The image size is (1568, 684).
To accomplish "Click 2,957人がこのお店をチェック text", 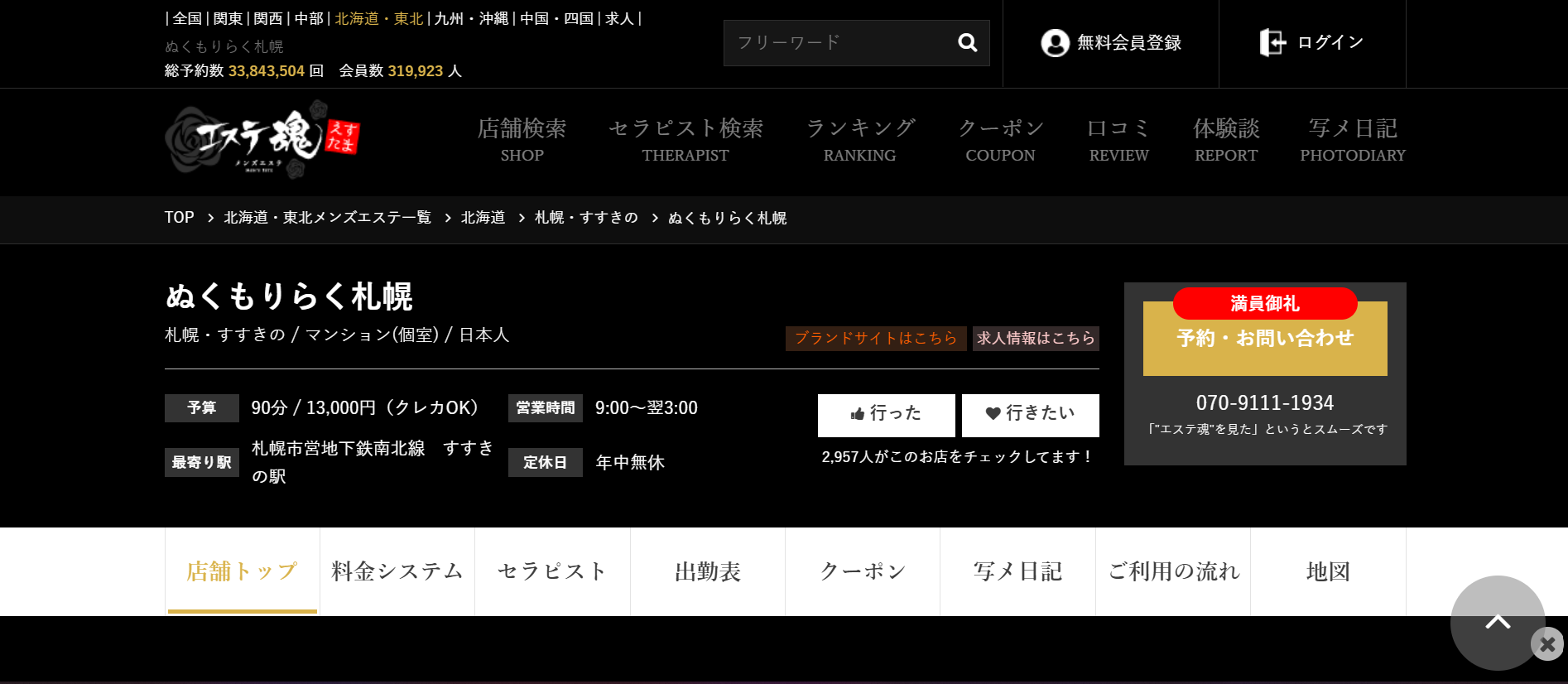I will 958,457.
